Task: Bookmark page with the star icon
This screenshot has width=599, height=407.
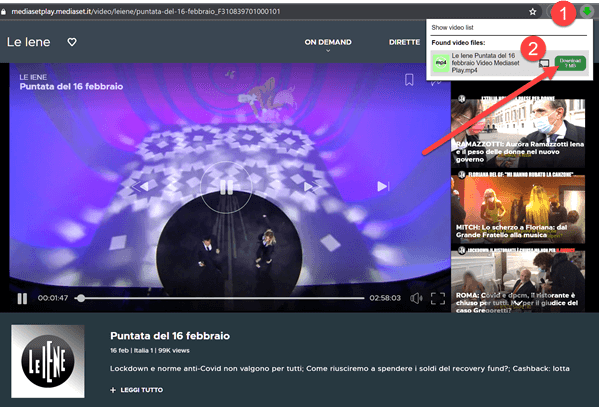Action: point(533,12)
